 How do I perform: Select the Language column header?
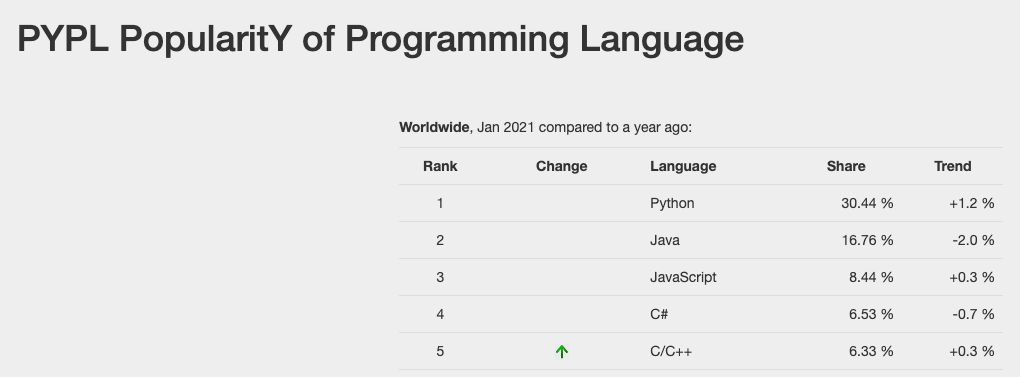tap(683, 166)
